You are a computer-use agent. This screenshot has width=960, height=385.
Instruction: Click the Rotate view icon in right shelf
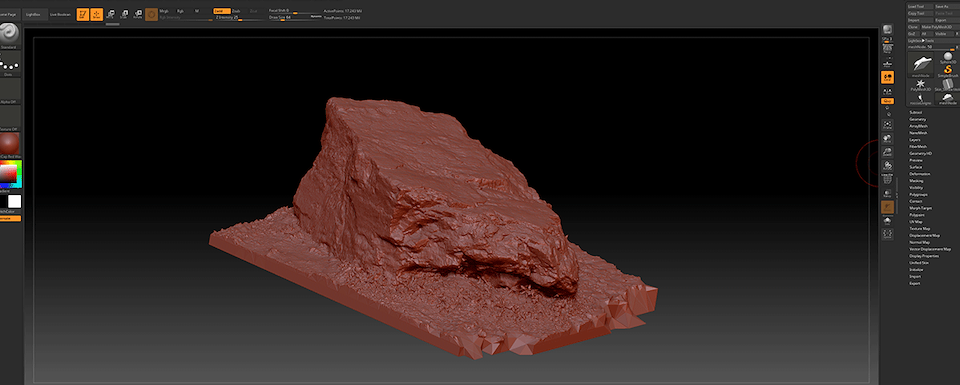pos(887,165)
